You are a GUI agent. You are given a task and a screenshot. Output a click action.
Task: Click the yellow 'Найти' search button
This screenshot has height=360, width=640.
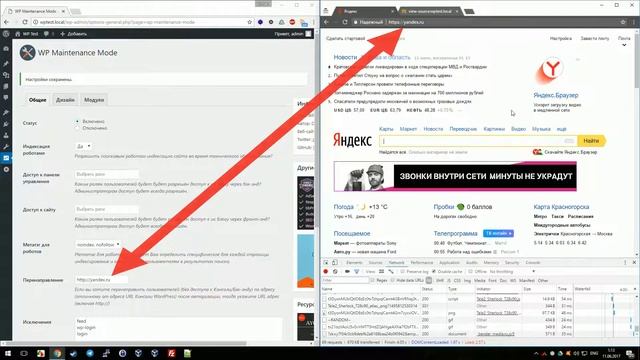[x=591, y=141]
